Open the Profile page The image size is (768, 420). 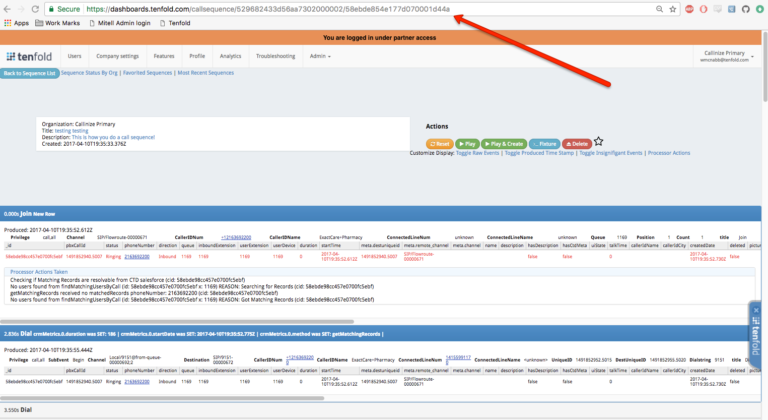[x=197, y=56]
